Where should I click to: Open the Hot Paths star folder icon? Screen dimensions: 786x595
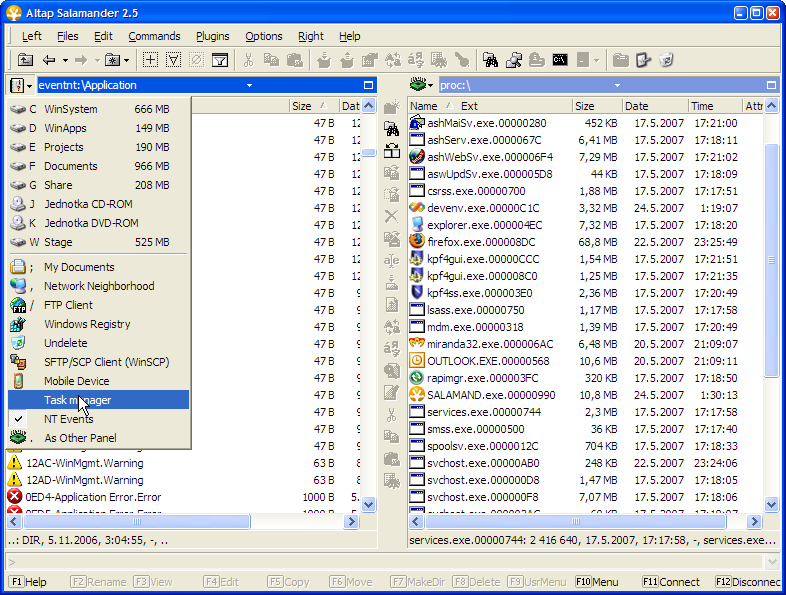[112, 61]
